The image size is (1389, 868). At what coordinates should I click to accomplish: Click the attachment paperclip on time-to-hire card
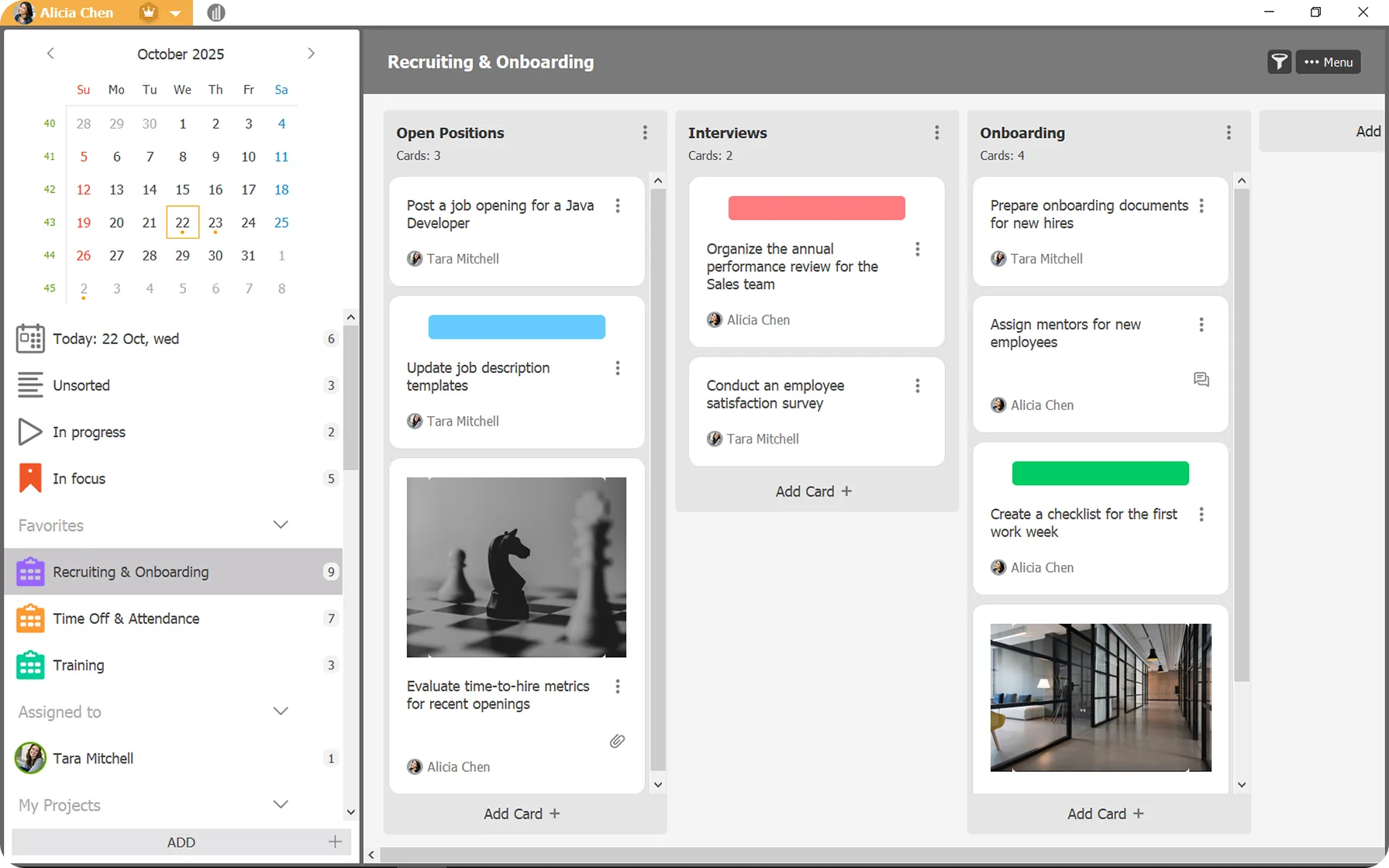(617, 741)
